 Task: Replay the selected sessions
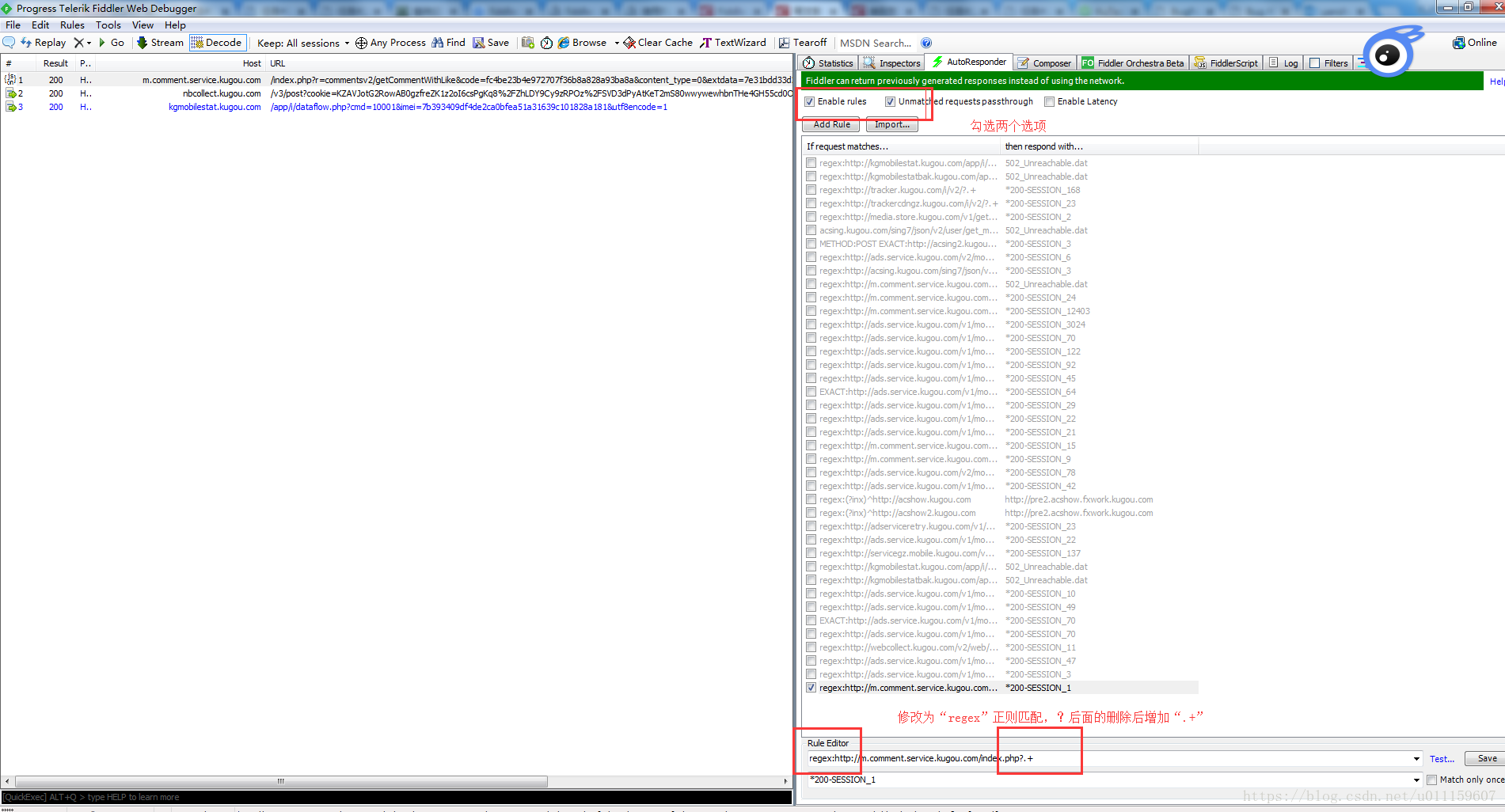[x=43, y=43]
